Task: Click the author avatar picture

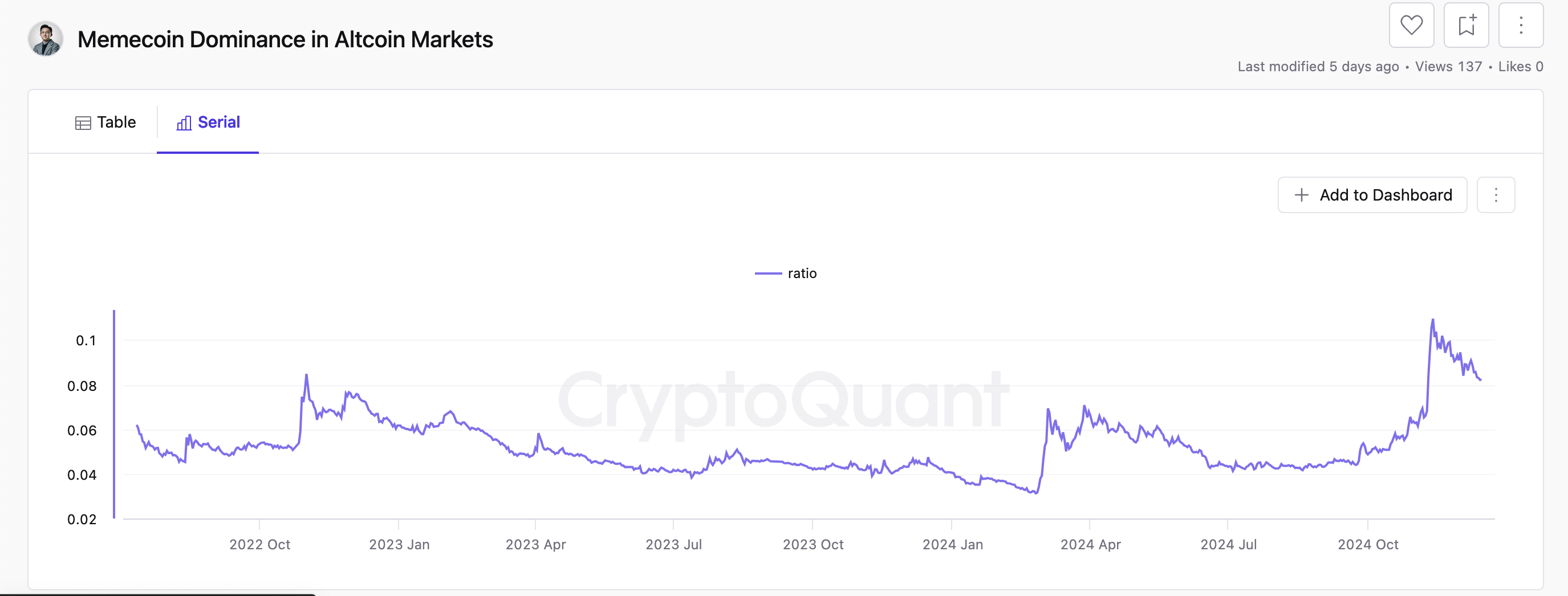Action: 46,39
